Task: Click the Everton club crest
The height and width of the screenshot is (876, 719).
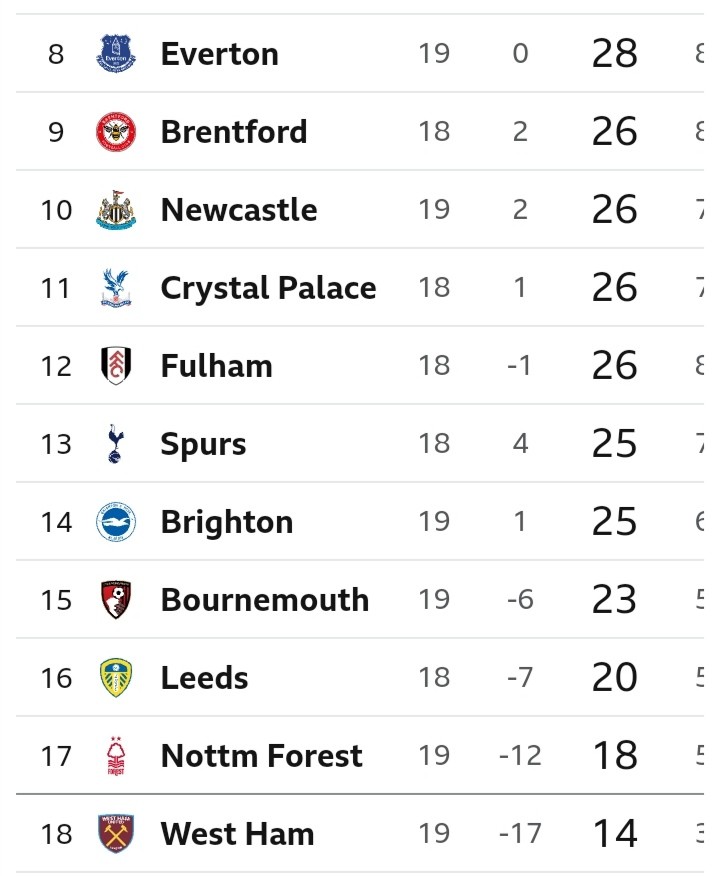Action: (x=115, y=53)
